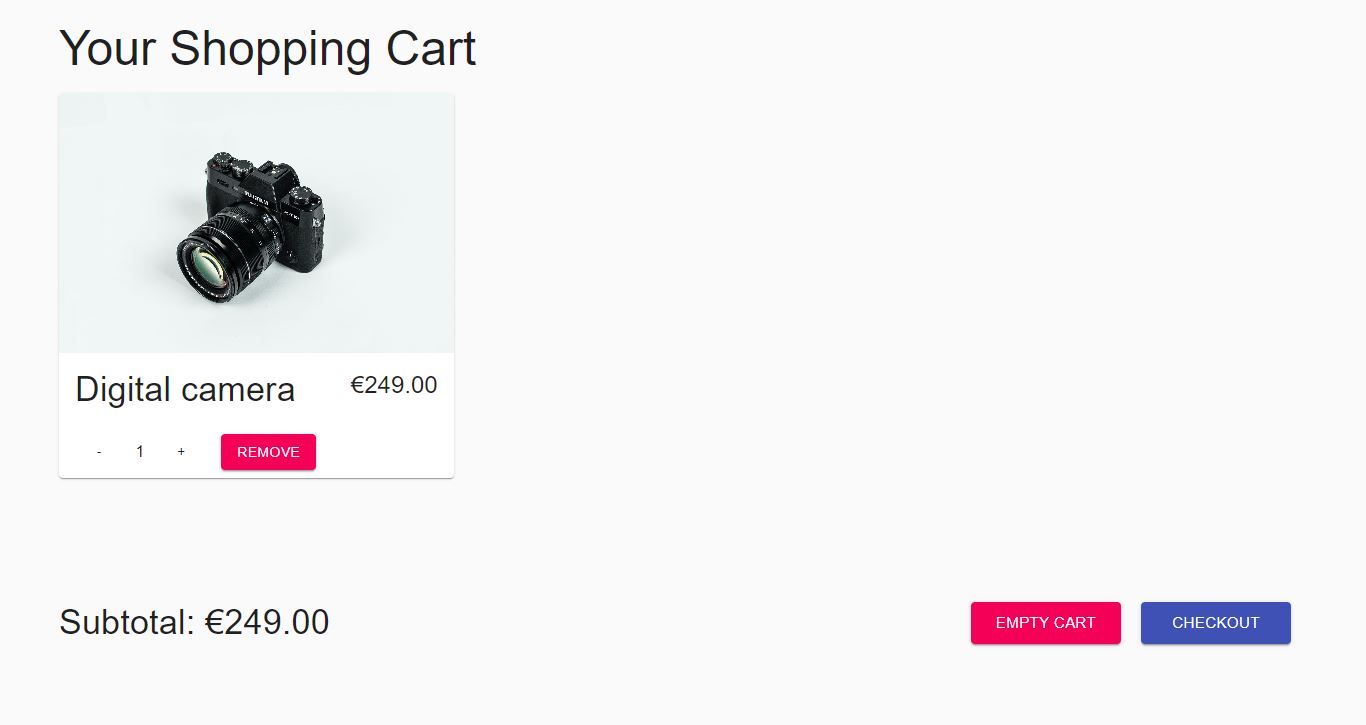Select the Digital camera product title
Image resolution: width=1366 pixels, height=725 pixels.
tap(185, 390)
